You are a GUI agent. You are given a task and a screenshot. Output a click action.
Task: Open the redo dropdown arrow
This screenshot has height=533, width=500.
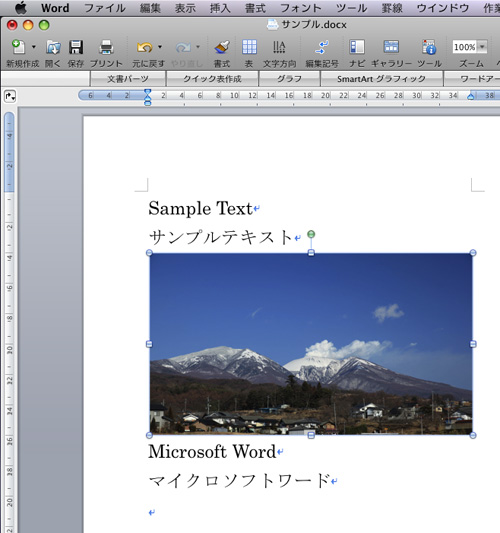(x=198, y=47)
